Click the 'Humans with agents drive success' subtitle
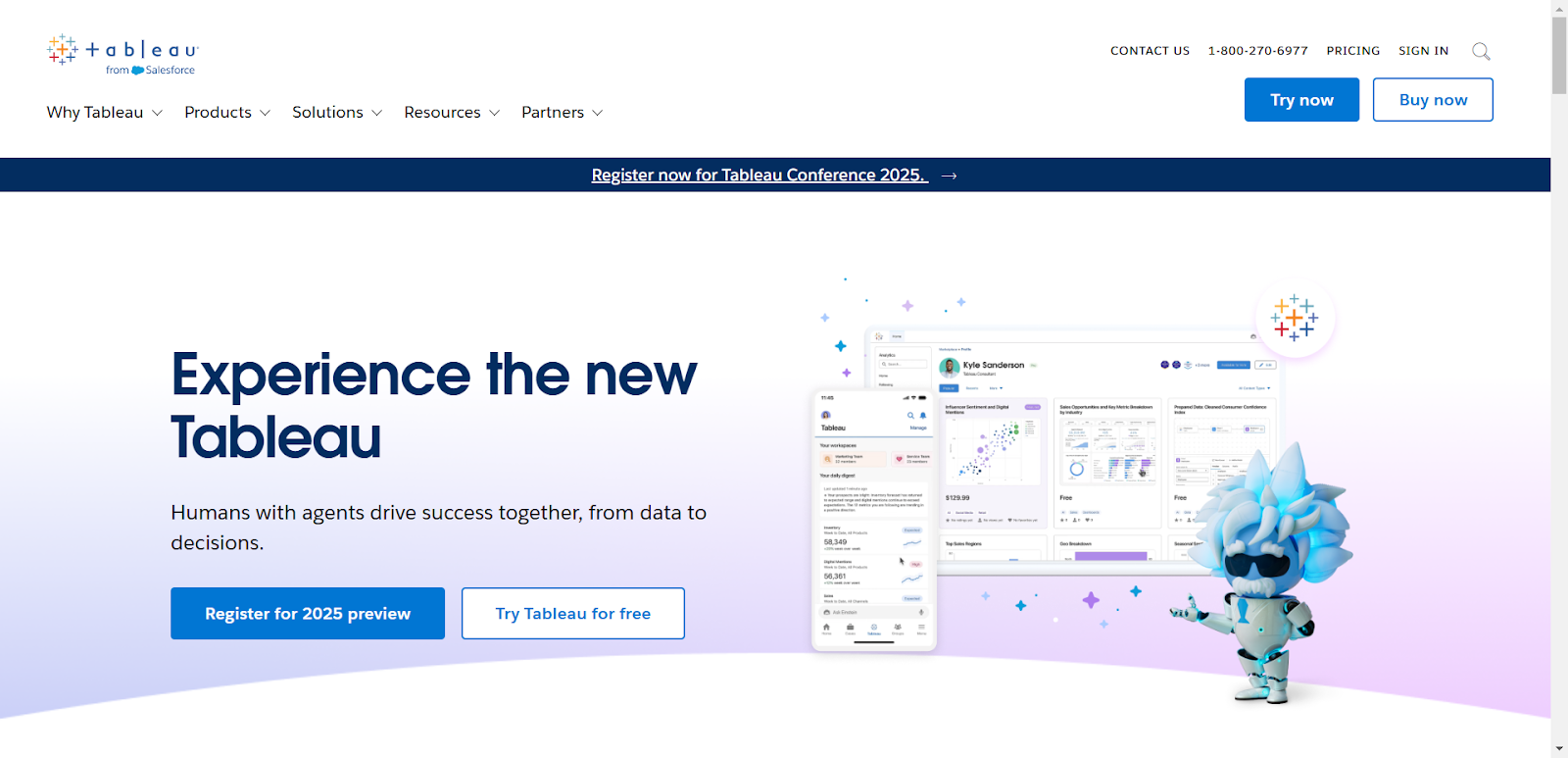This screenshot has width=1568, height=758. pyautogui.click(x=438, y=528)
